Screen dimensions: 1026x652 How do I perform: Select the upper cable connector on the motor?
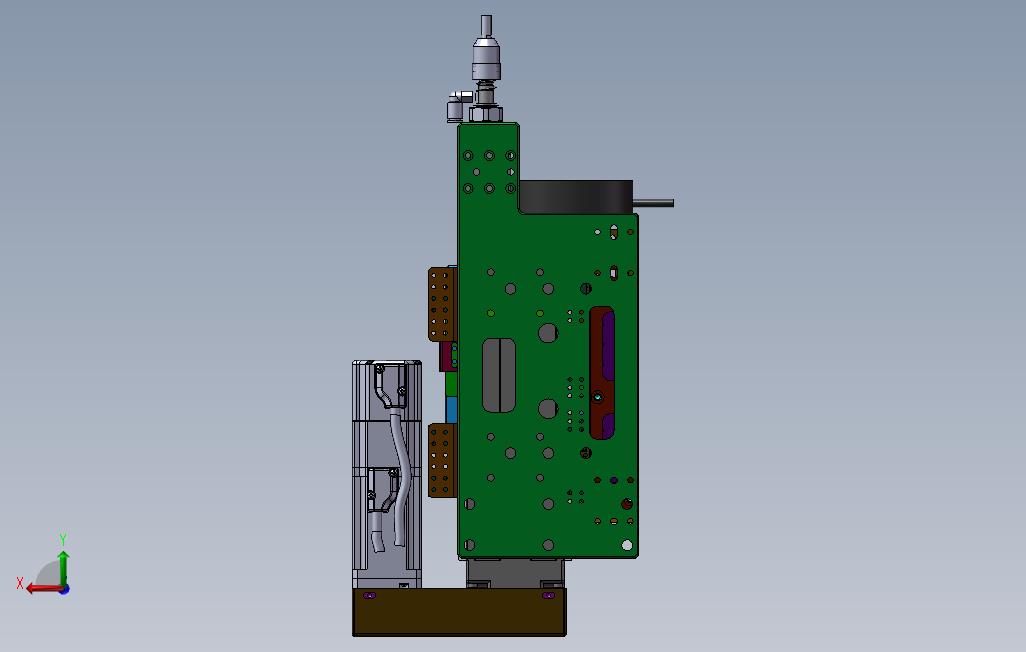[x=390, y=386]
